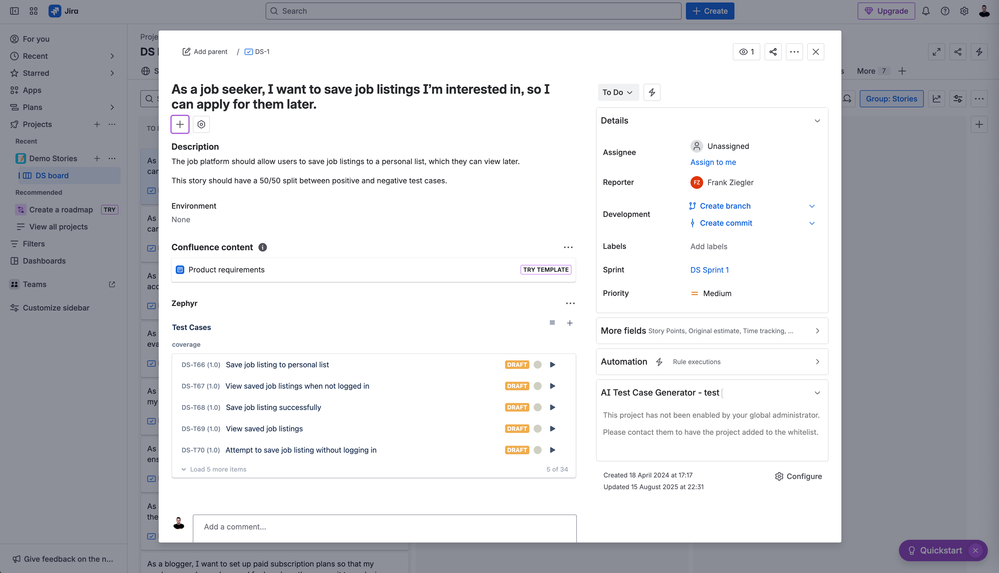
Task: Click Add parent in breadcrumb
Action: click(x=205, y=52)
